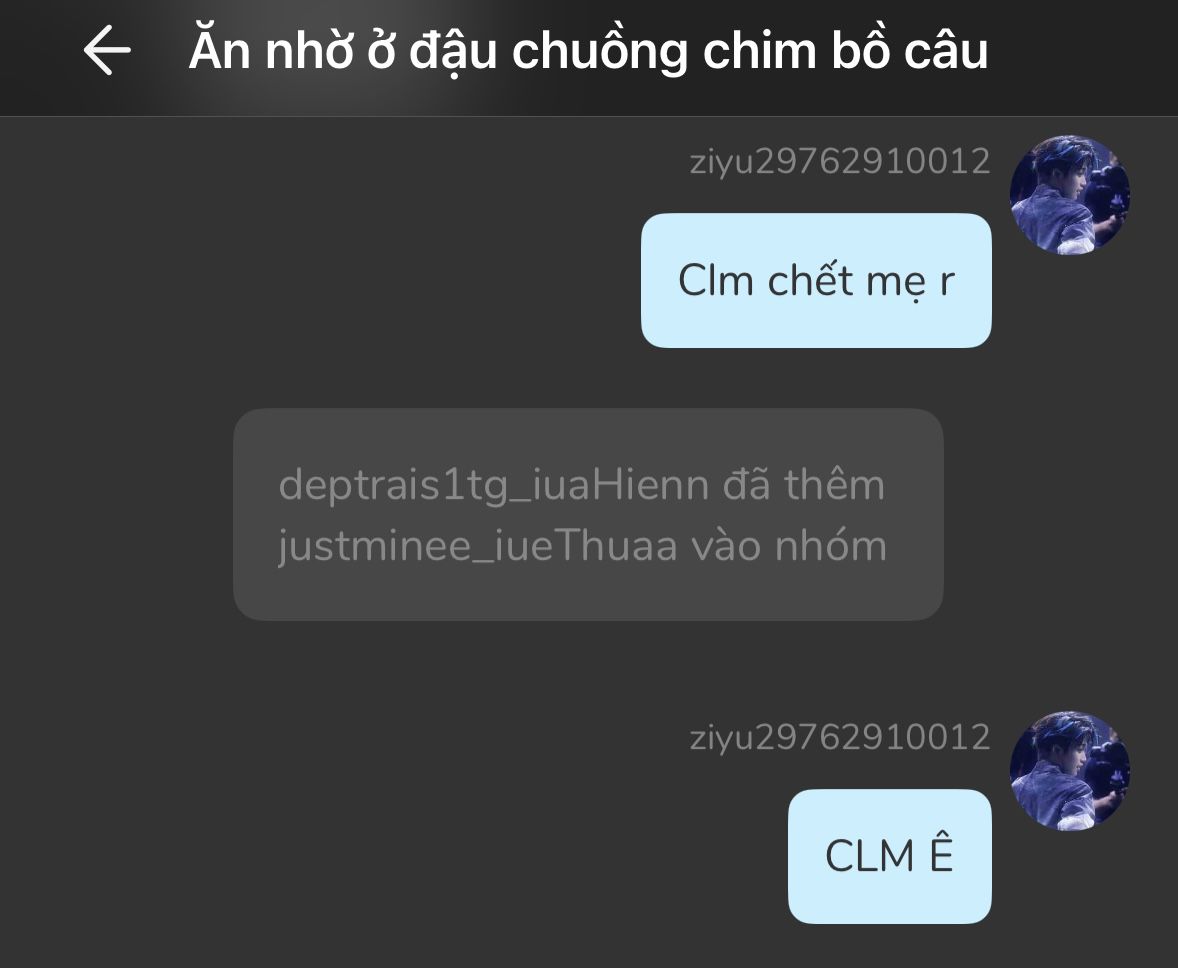The image size is (1178, 968).
Task: Click the words "vào nhóm" in the notification
Action: click(789, 546)
